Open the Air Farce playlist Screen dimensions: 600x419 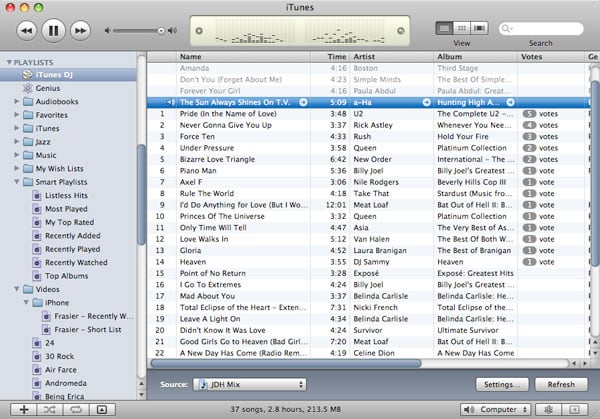click(60, 370)
